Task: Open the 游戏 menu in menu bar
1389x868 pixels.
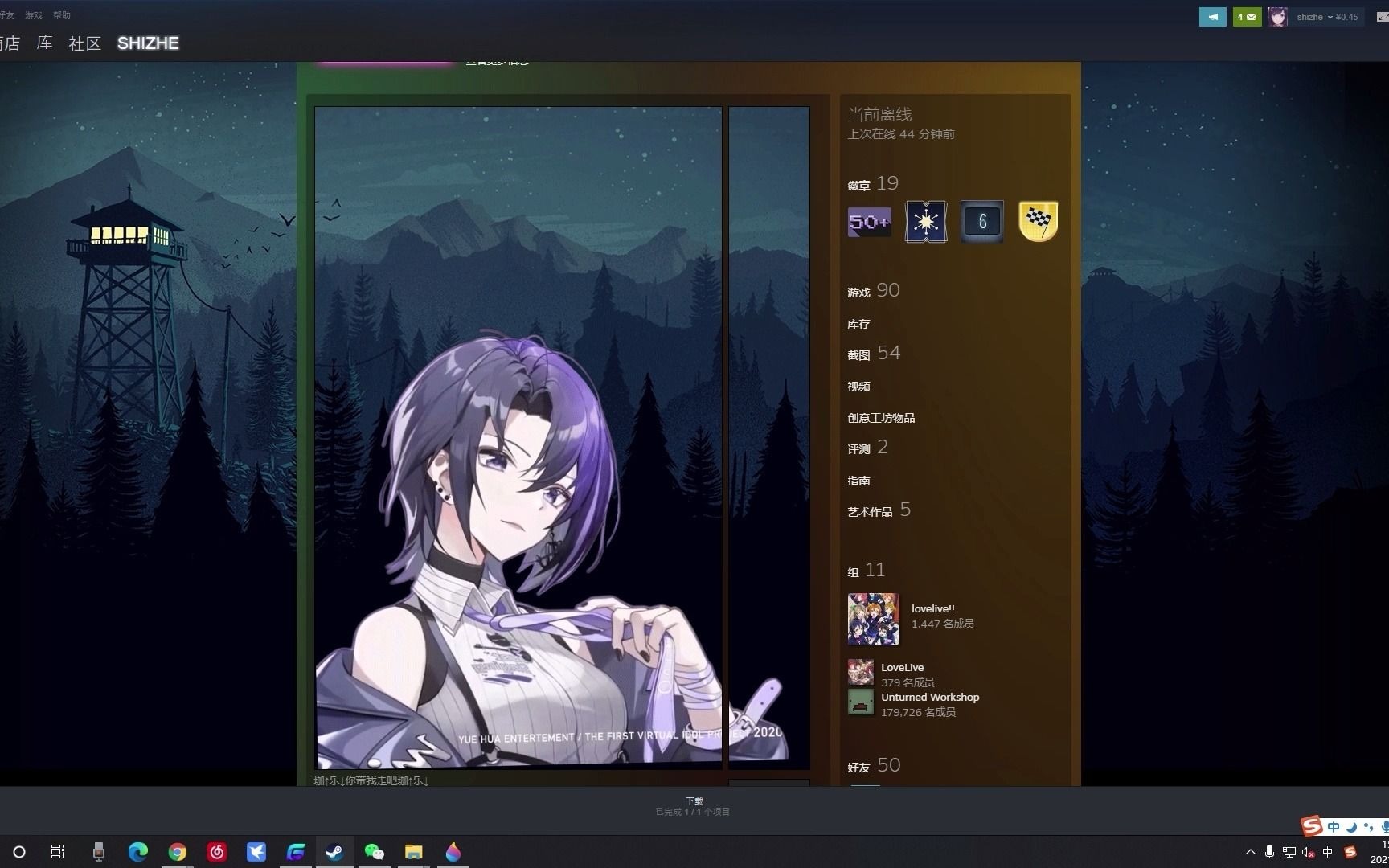Action: pyautogui.click(x=33, y=15)
